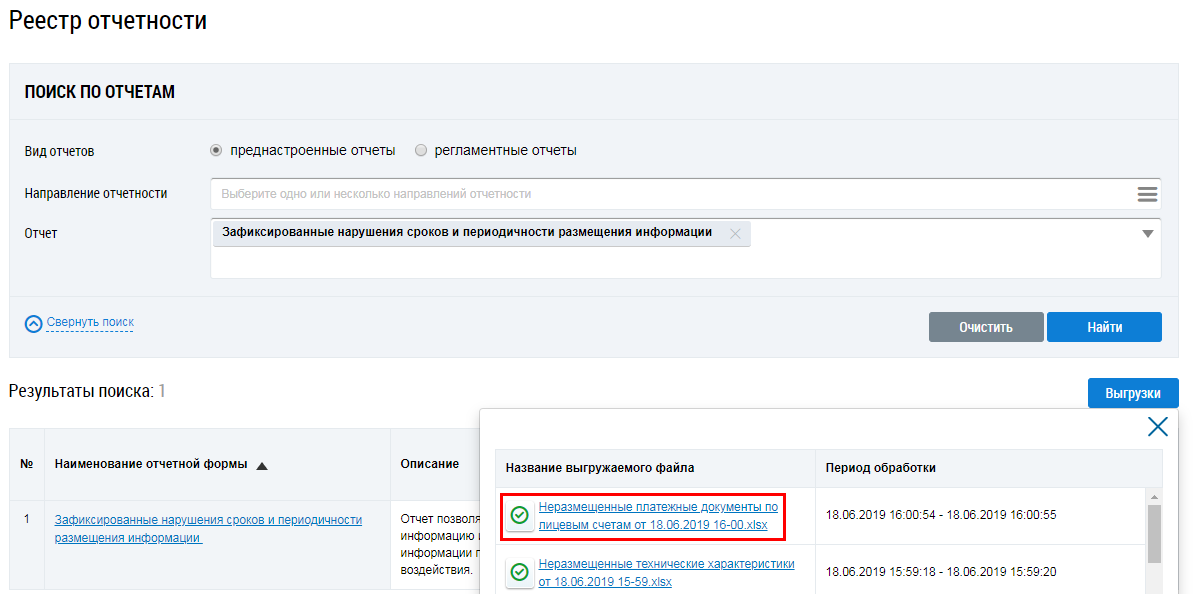Click green check icon for технические характеристики file
The width and height of the screenshot is (1193, 594).
(x=519, y=573)
